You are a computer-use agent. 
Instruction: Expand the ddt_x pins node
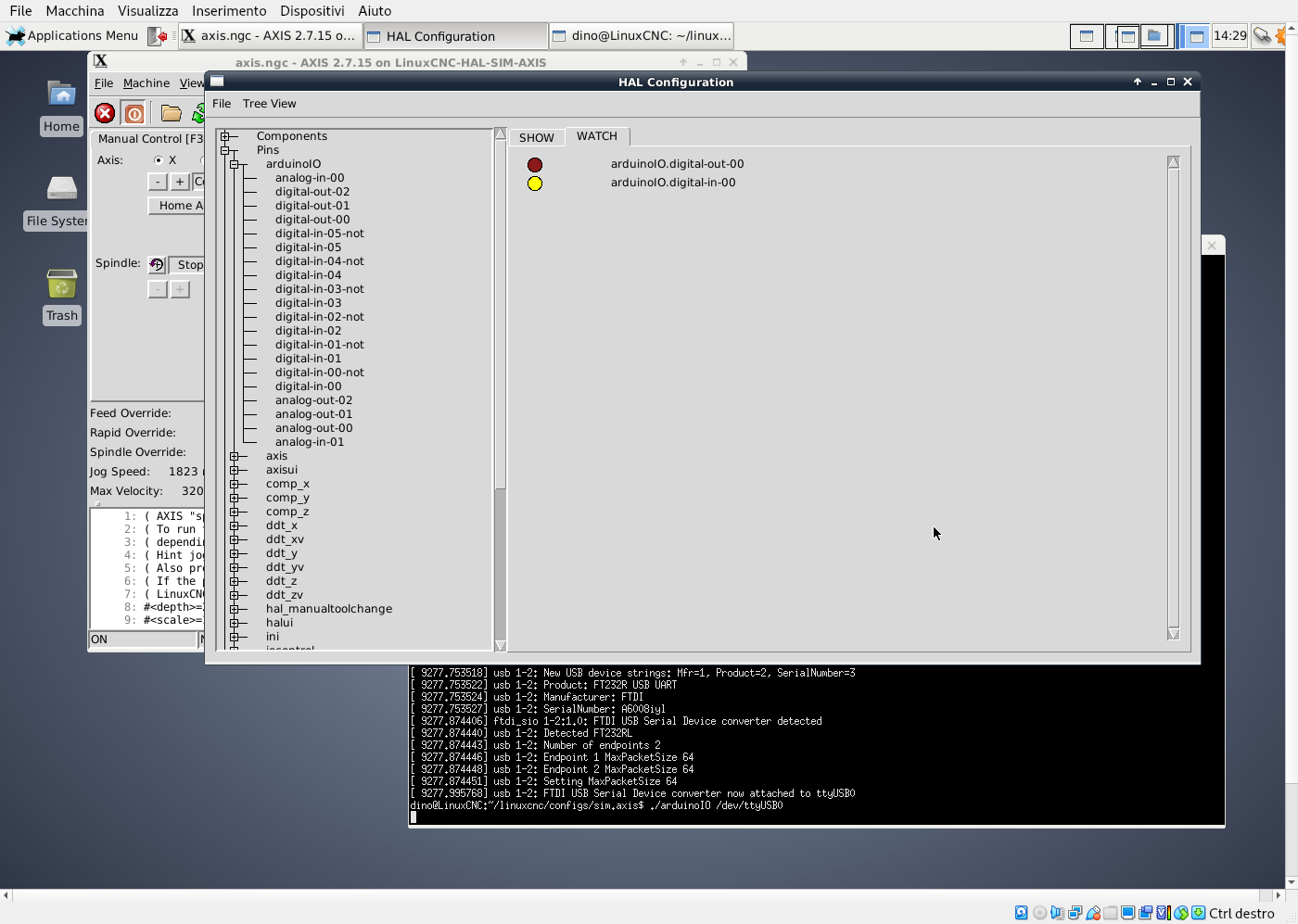[x=234, y=525]
